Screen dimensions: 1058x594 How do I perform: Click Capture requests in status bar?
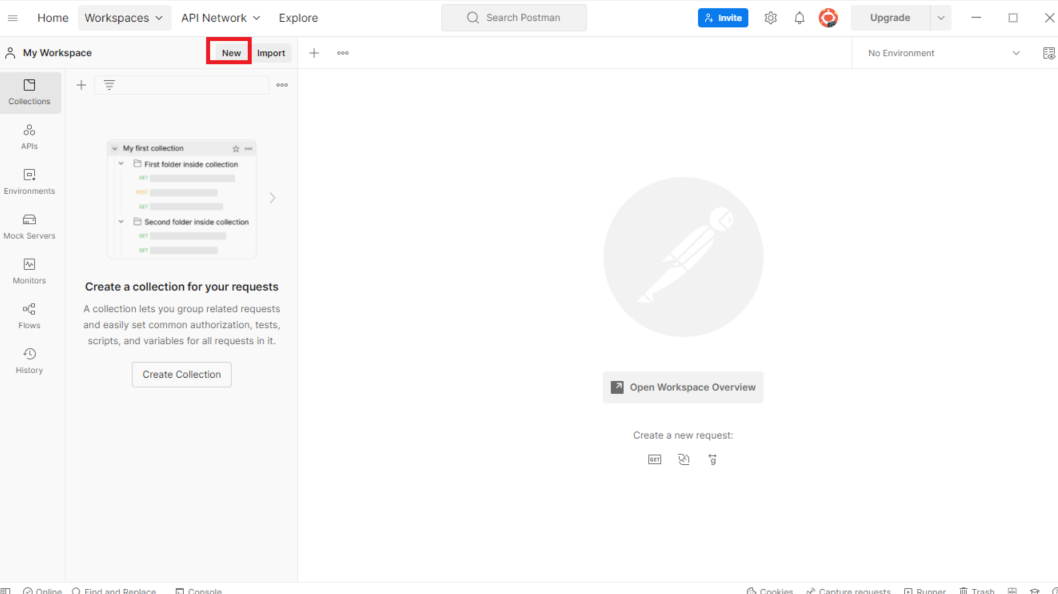pos(848,591)
